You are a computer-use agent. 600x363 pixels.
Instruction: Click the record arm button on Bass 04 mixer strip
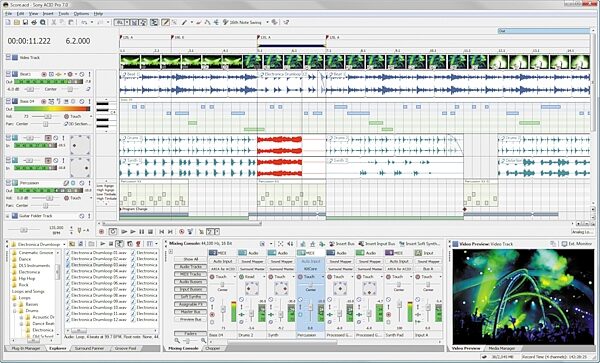(212, 314)
